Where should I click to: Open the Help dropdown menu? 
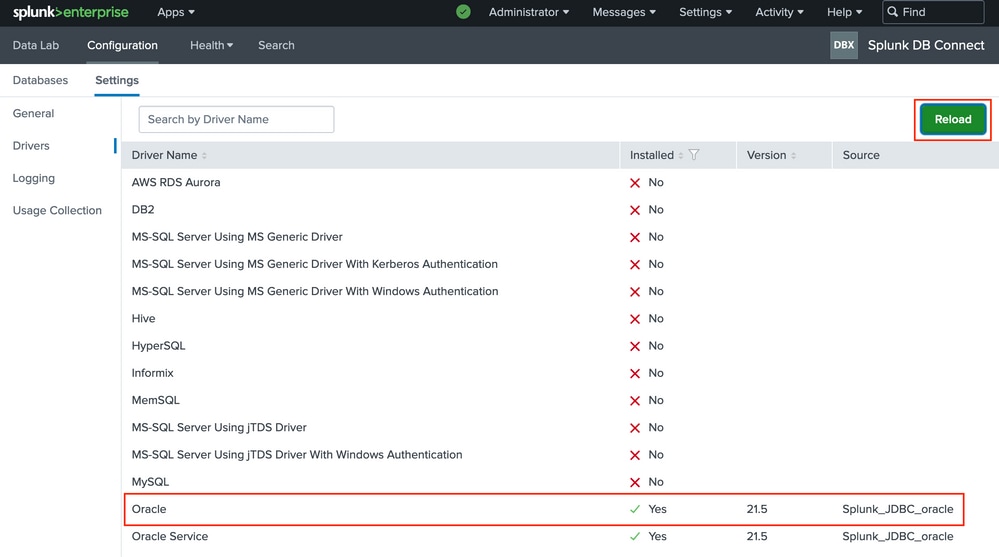[844, 12]
